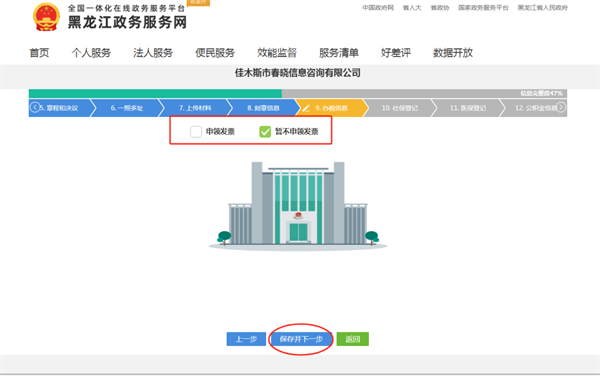
Task: Click the 信息完整度47% label
Action: click(541, 93)
